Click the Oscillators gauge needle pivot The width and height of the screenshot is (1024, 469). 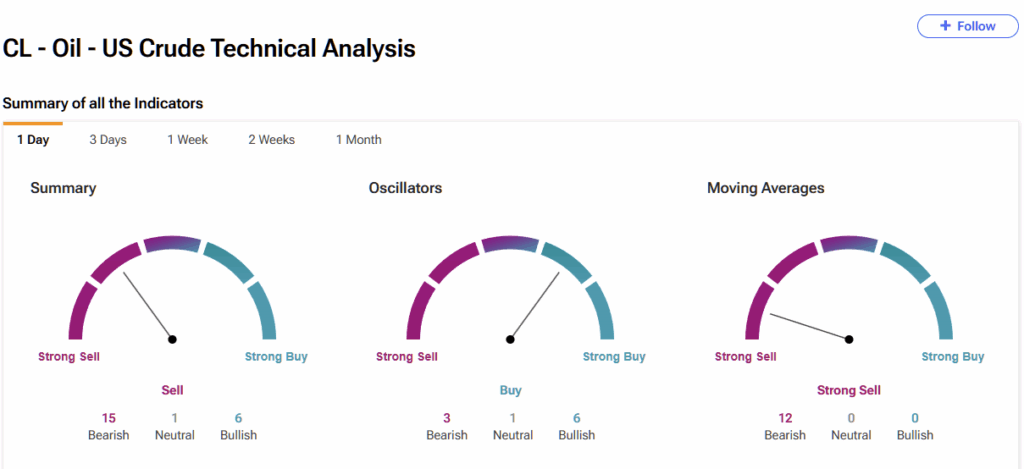510,340
